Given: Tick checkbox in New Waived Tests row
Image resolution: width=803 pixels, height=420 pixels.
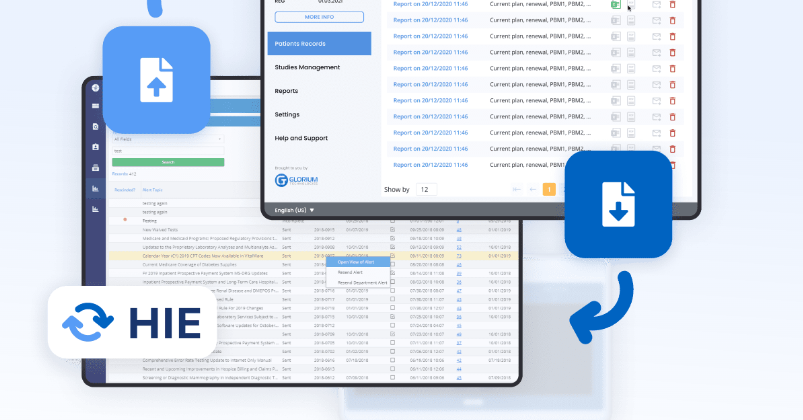Looking at the screenshot, I should pos(392,229).
